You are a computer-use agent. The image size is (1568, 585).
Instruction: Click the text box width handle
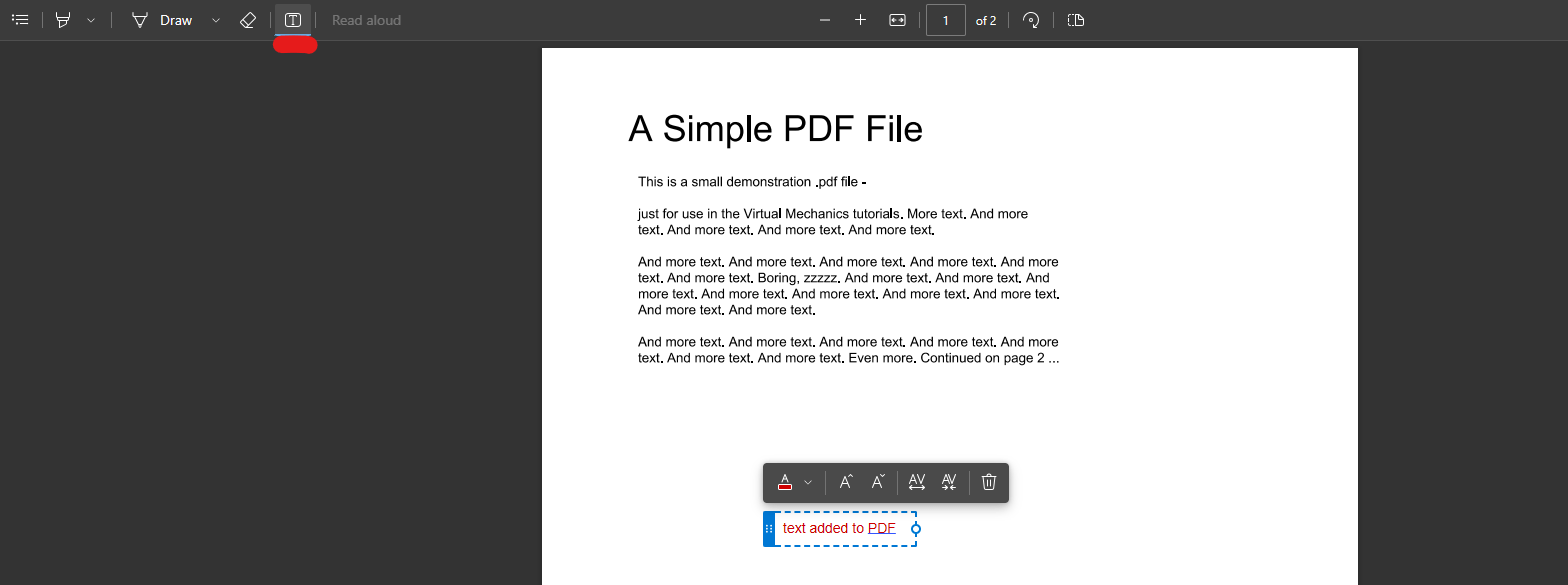pos(916,528)
